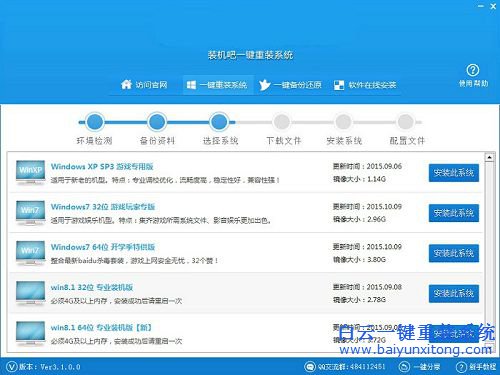This screenshot has height=375, width=500.
Task: Click the 镜像大小: 1.14G text
Action: [359, 179]
